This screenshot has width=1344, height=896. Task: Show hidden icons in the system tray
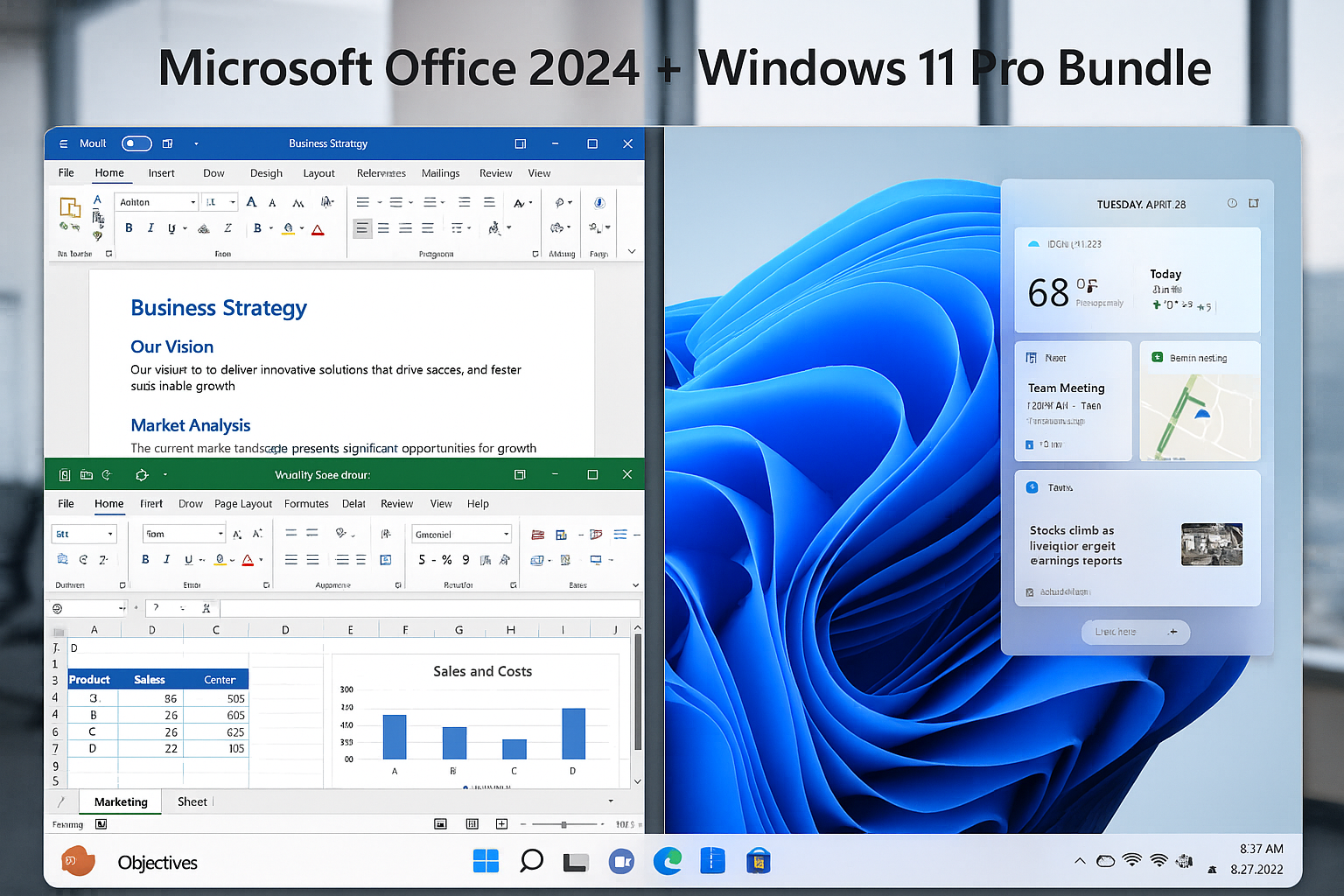click(x=1079, y=861)
